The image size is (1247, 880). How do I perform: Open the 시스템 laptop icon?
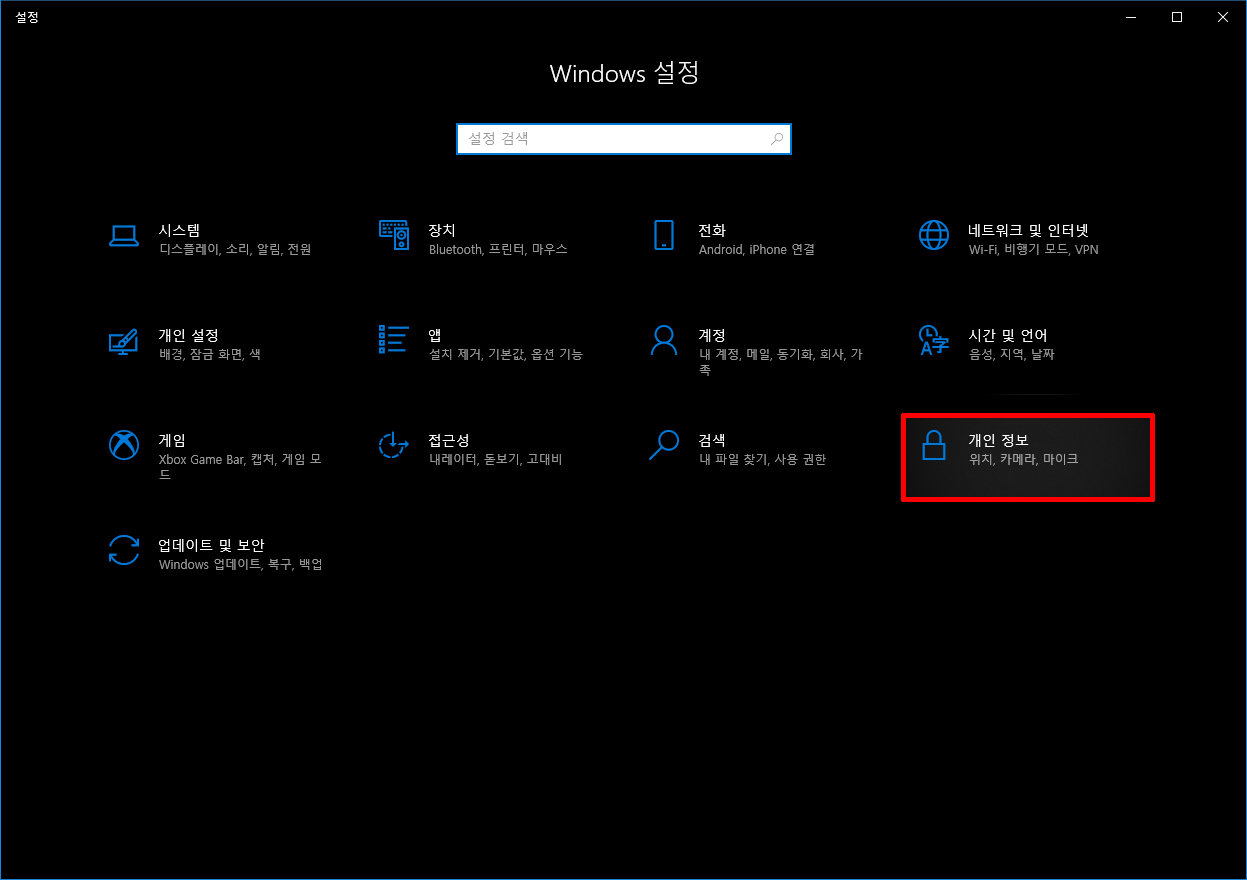point(124,235)
